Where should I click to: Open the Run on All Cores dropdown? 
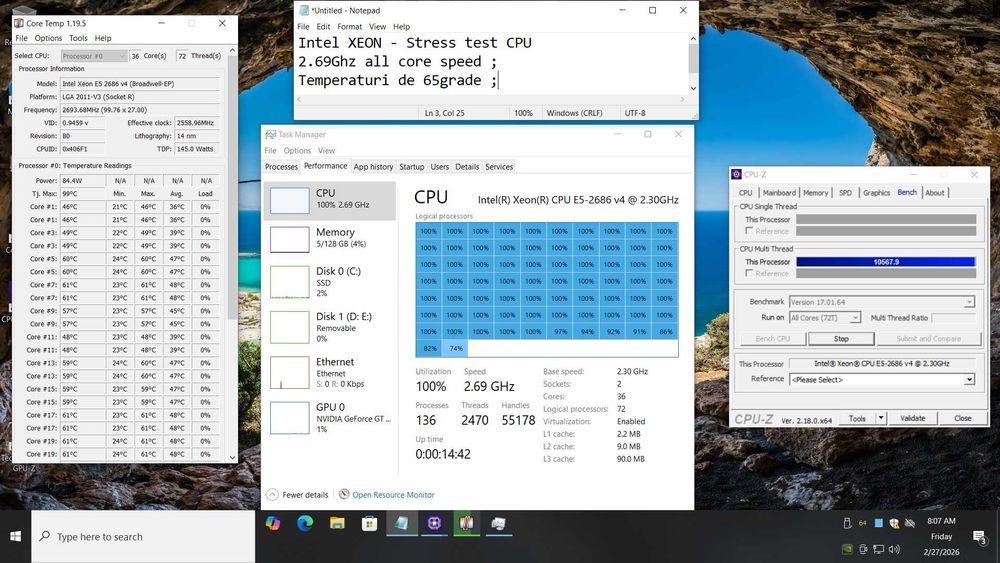pos(825,318)
